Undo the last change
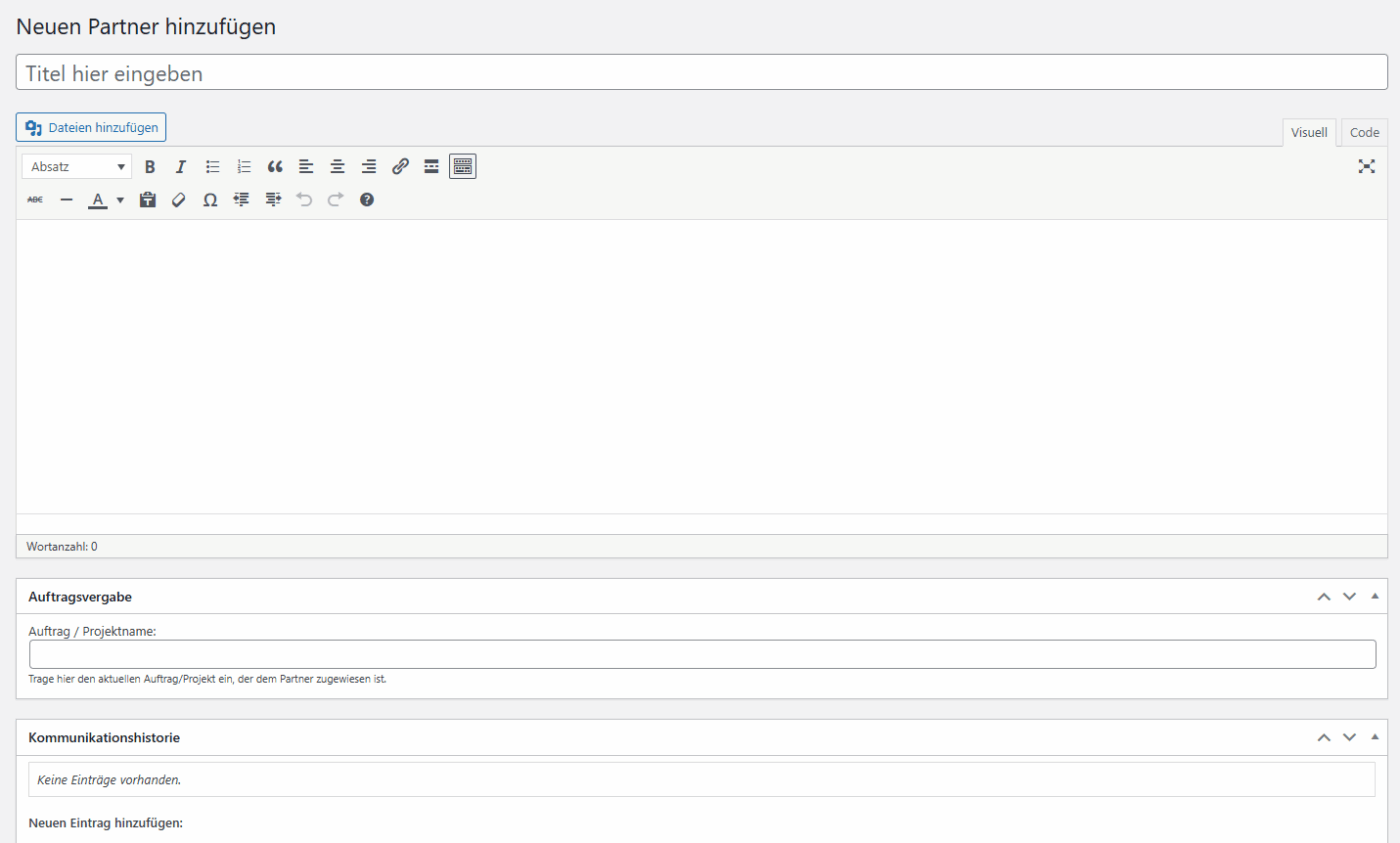The image size is (1400, 843). (304, 200)
